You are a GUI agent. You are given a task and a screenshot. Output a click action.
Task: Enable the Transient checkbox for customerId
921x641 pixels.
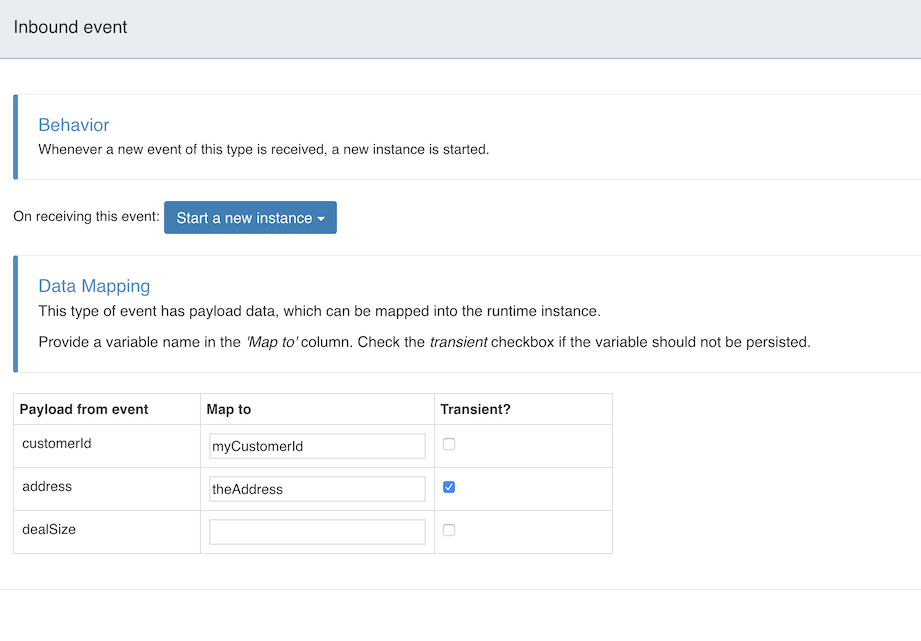pyautogui.click(x=449, y=444)
